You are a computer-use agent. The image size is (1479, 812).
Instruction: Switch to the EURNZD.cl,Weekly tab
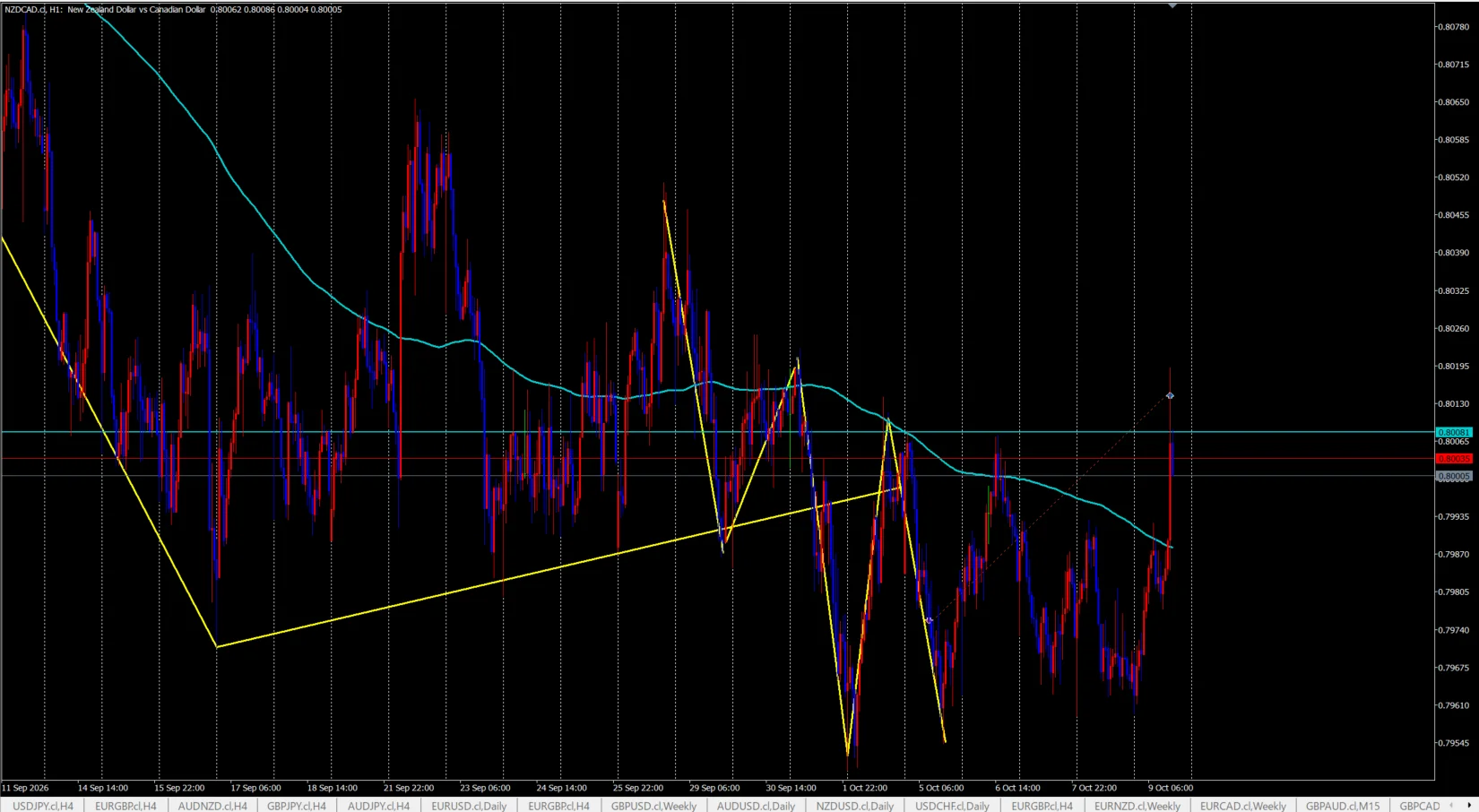(x=1137, y=806)
